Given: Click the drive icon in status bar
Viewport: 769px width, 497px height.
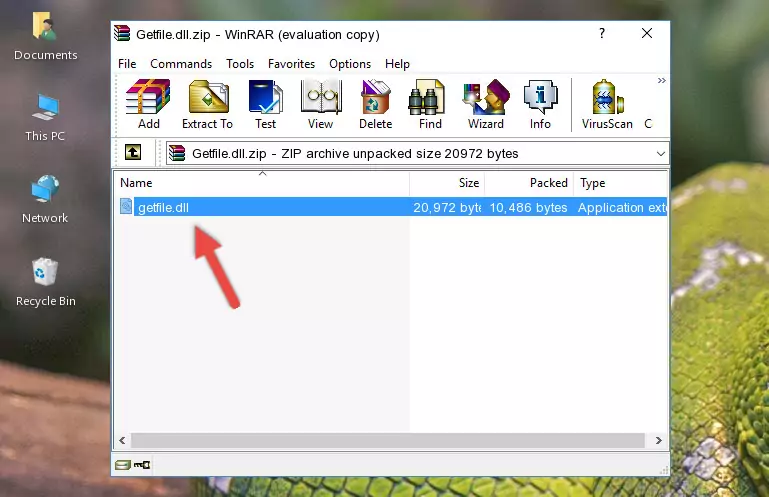Looking at the screenshot, I should coord(123,465).
